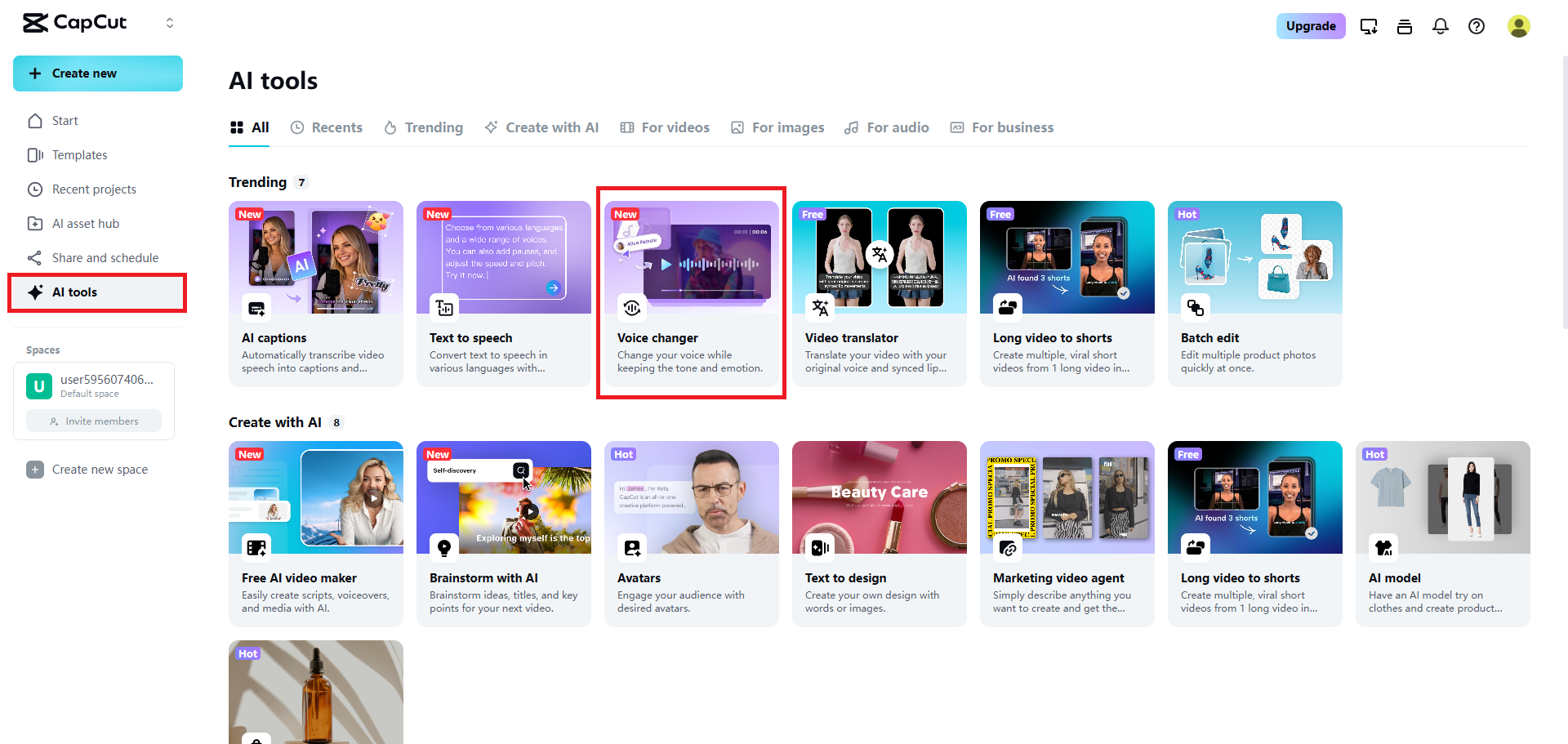The image size is (1568, 744).
Task: Open the Text to design title
Action: click(x=845, y=578)
